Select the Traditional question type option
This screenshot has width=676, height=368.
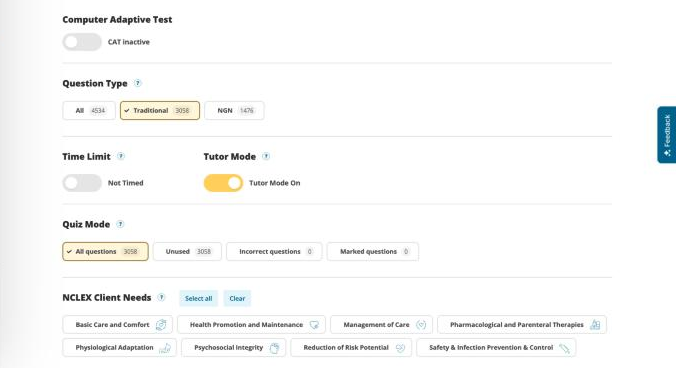pos(160,110)
